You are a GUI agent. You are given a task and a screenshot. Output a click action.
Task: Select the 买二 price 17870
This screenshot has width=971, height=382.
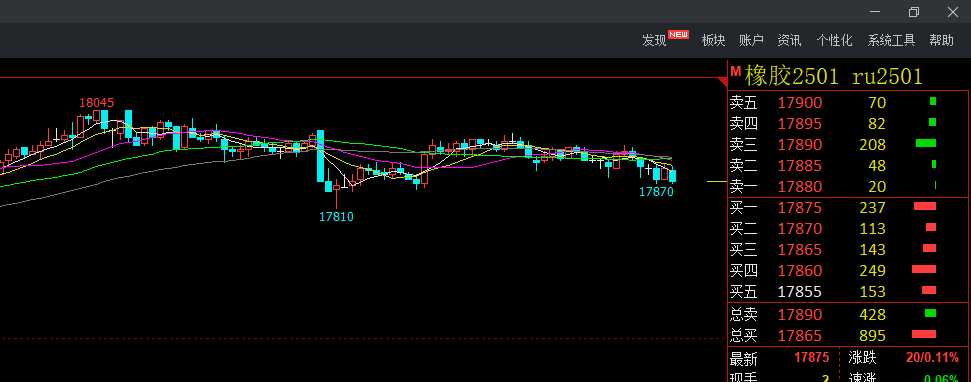coord(800,229)
